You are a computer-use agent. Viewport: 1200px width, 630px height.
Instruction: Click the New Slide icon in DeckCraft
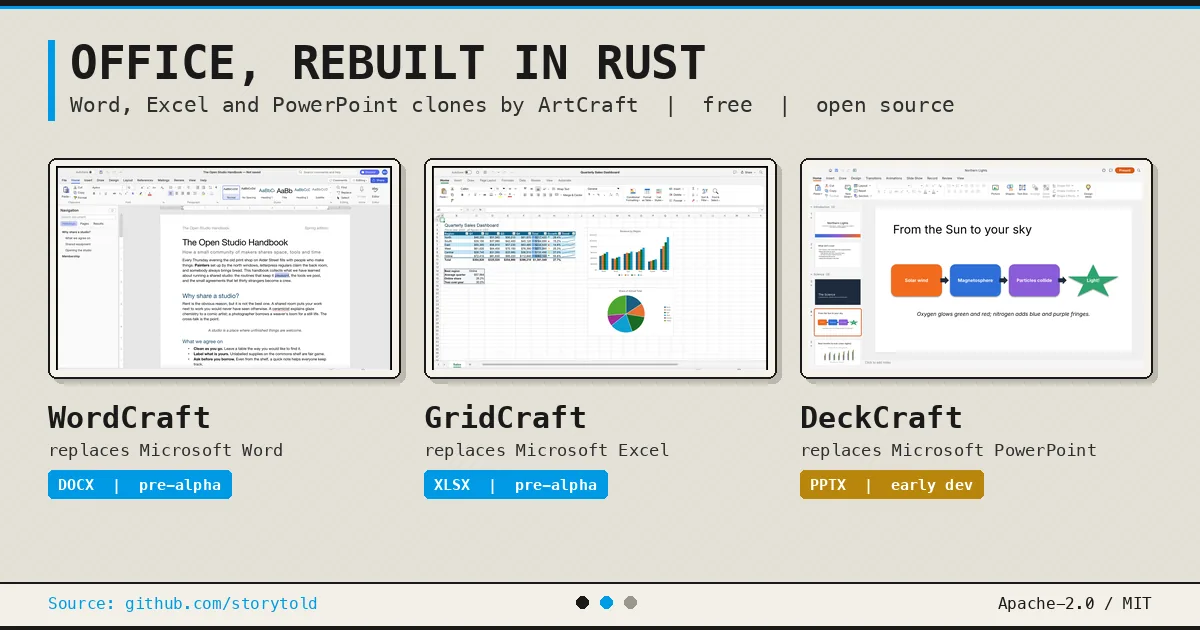[x=848, y=190]
